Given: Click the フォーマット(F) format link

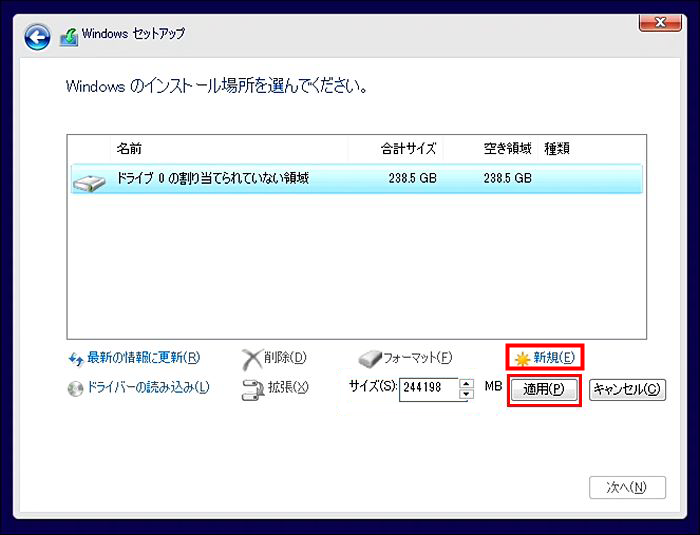Looking at the screenshot, I should tap(417, 357).
